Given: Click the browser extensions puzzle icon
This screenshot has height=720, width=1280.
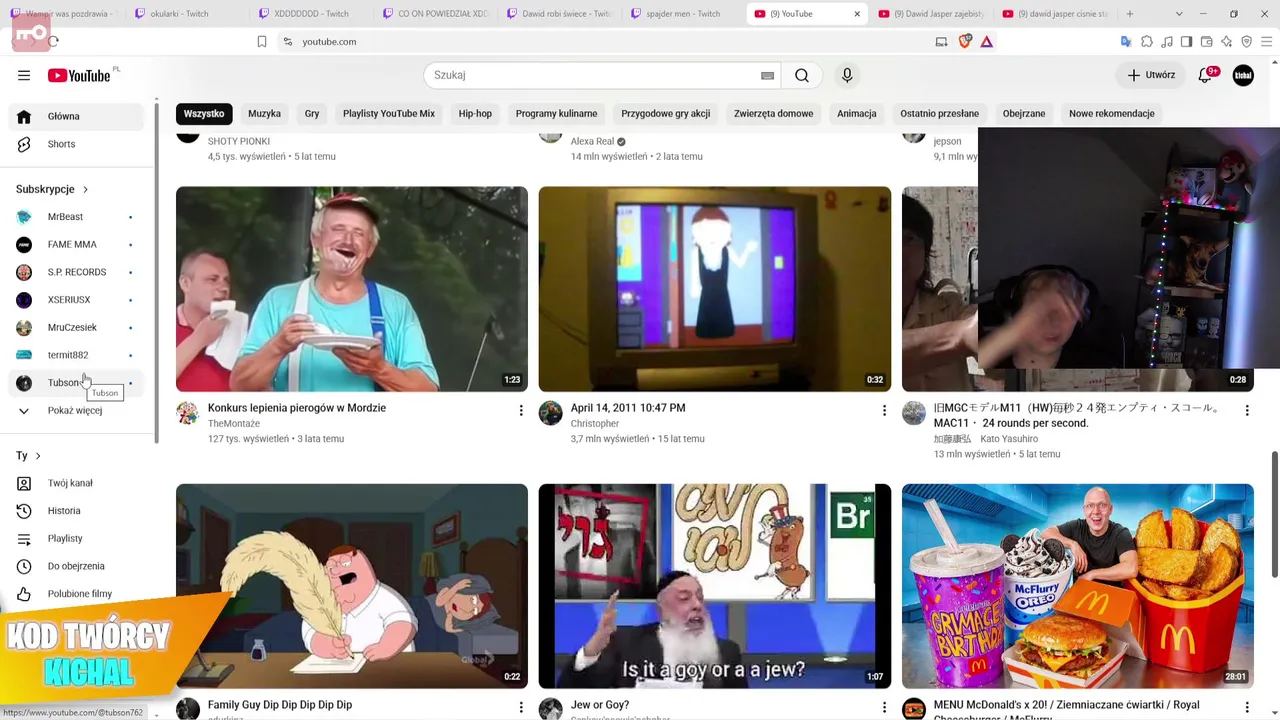Looking at the screenshot, I should 1147,41.
